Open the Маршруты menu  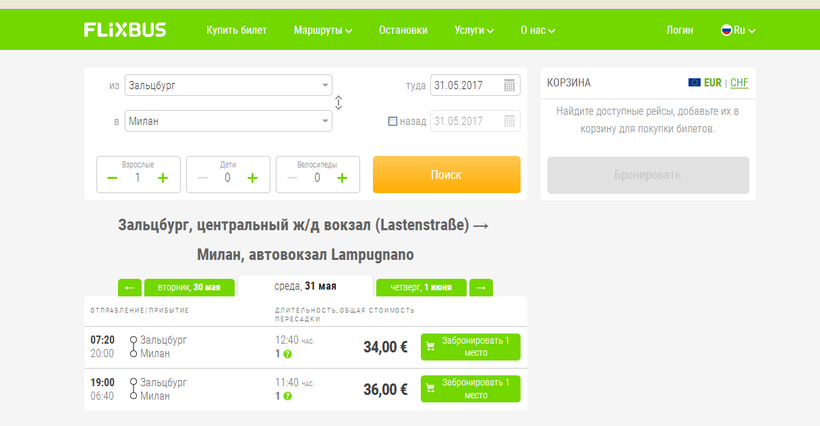tap(324, 30)
